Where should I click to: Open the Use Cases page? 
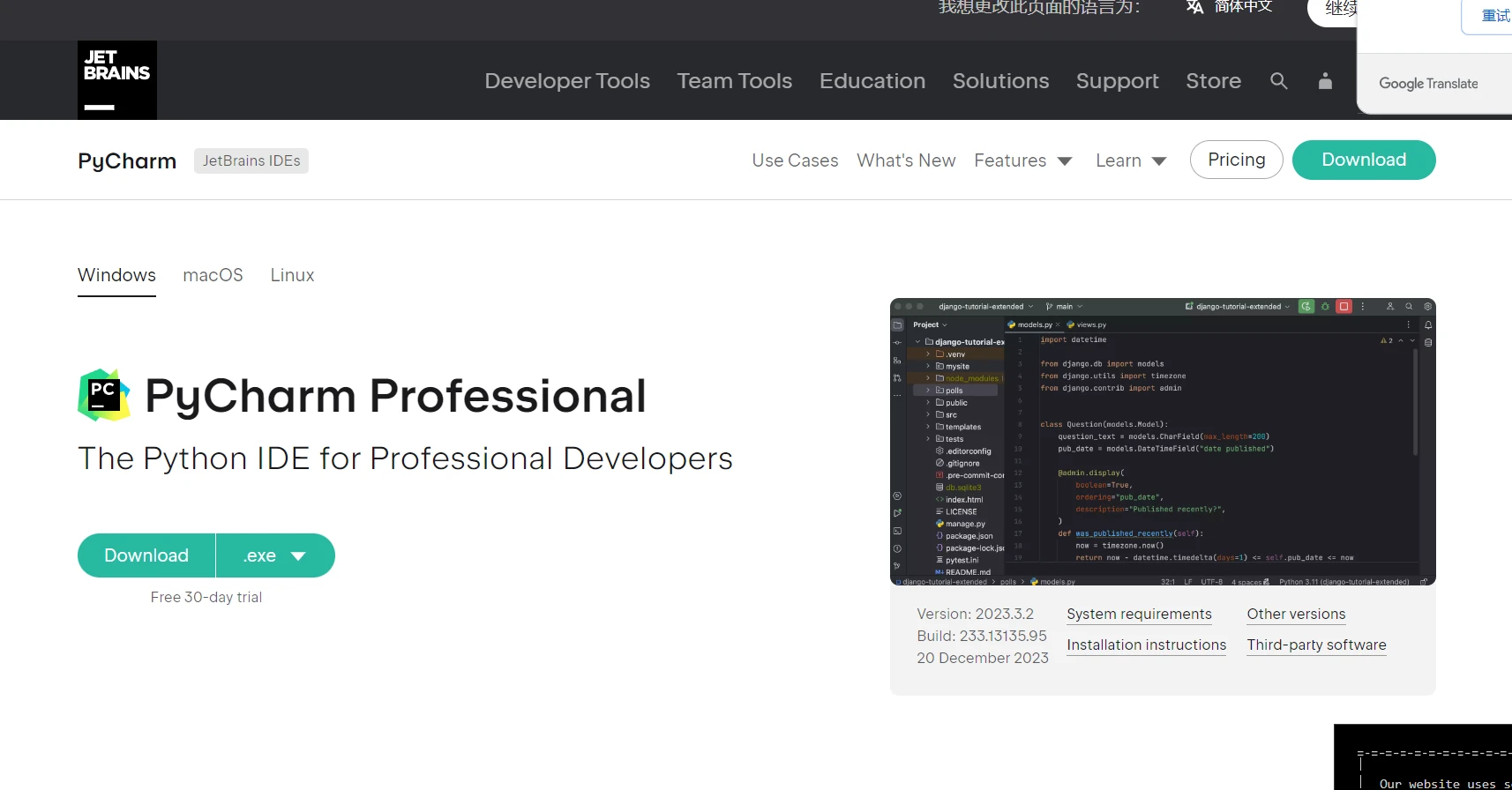pyautogui.click(x=795, y=160)
